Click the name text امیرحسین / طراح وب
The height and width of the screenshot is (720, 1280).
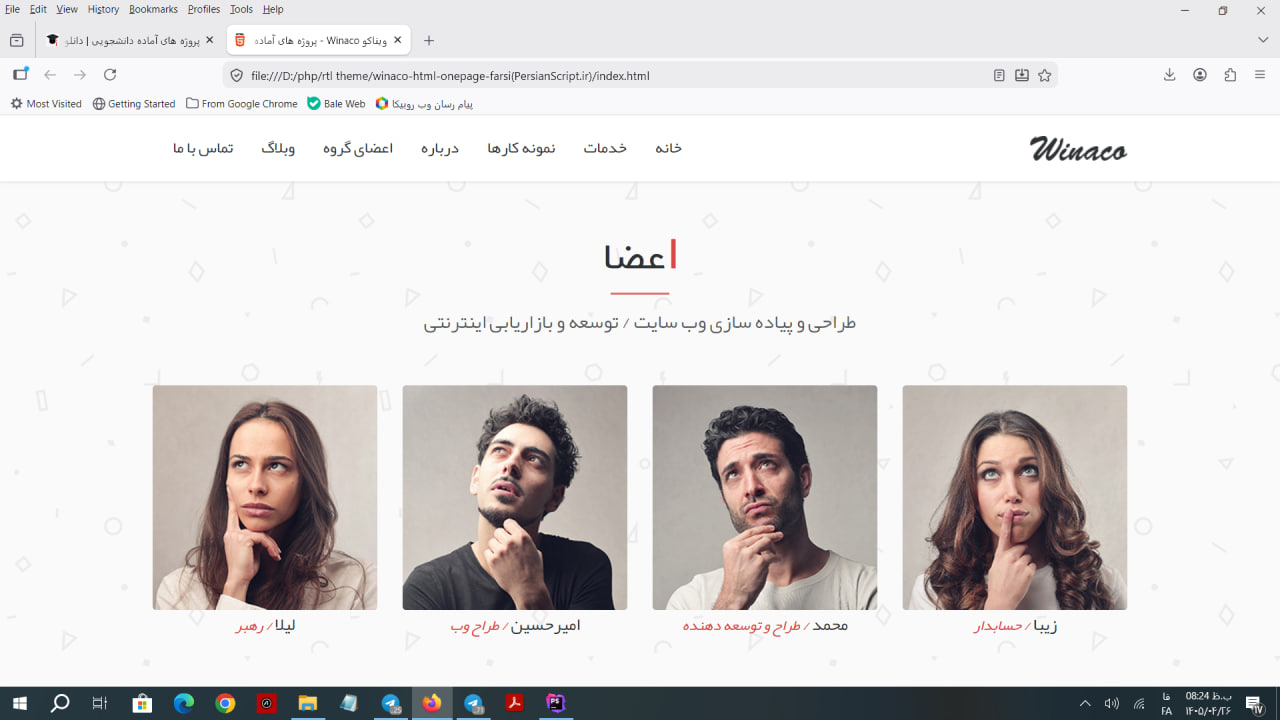(x=515, y=626)
